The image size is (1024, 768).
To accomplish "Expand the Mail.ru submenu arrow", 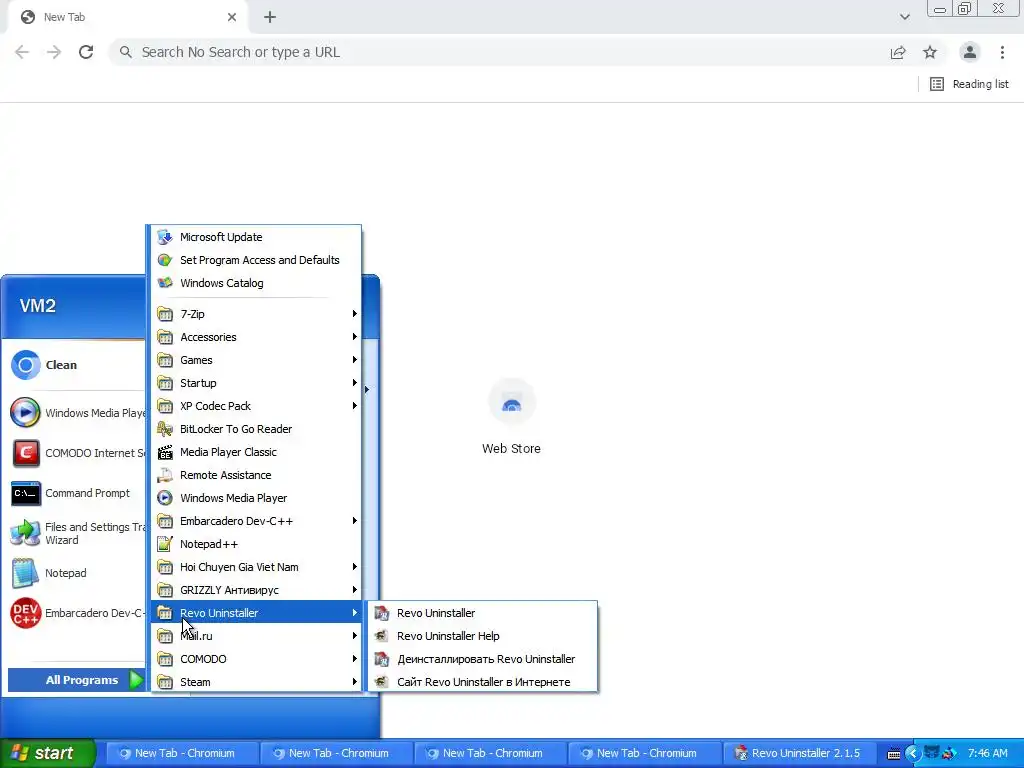I will (x=355, y=636).
